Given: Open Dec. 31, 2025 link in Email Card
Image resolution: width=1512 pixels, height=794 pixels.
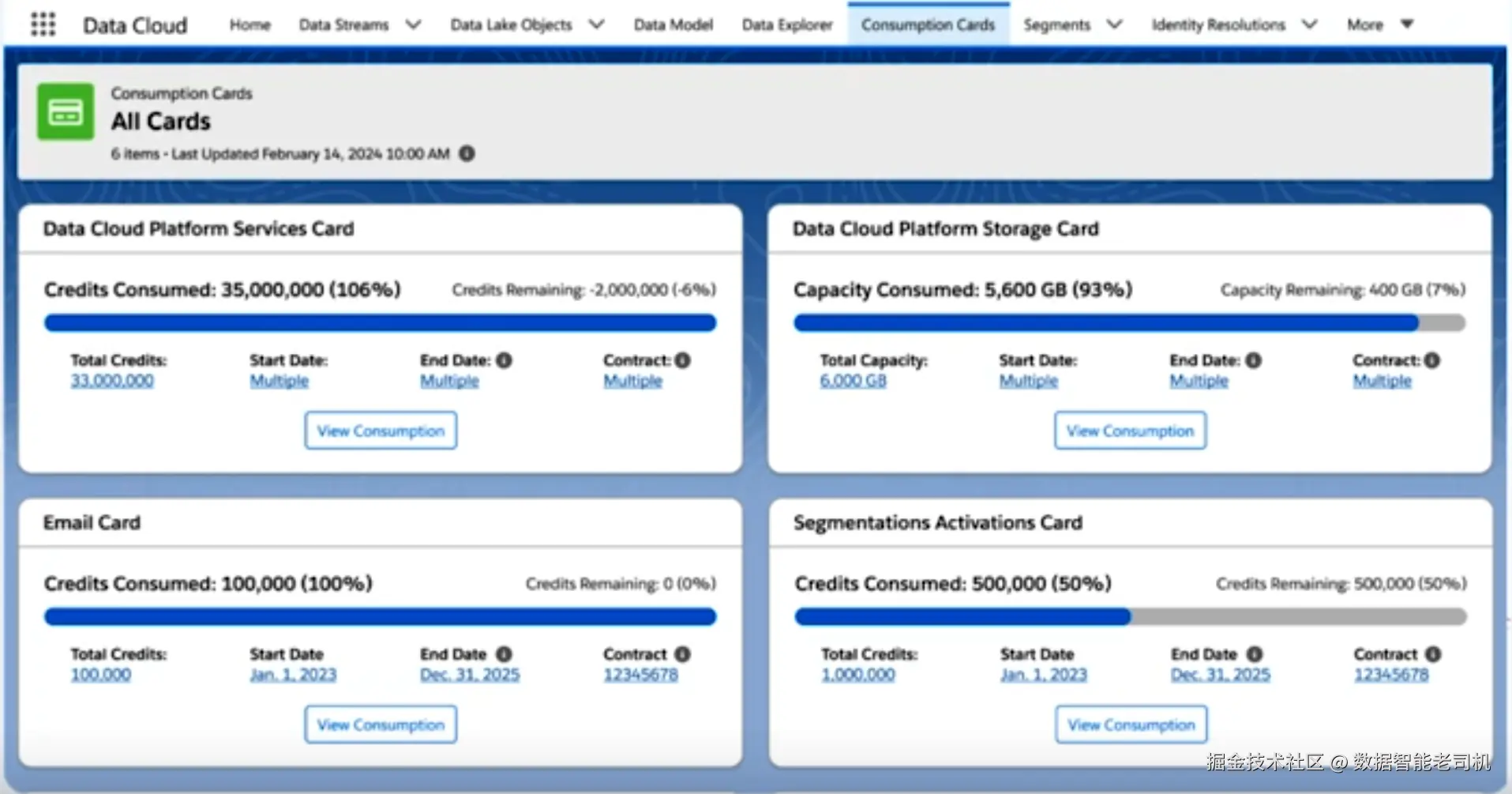Looking at the screenshot, I should pos(470,675).
